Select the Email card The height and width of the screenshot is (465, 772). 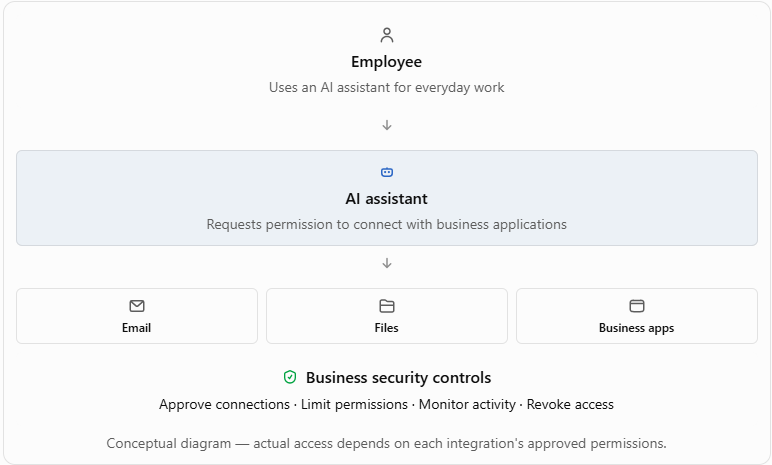[137, 316]
